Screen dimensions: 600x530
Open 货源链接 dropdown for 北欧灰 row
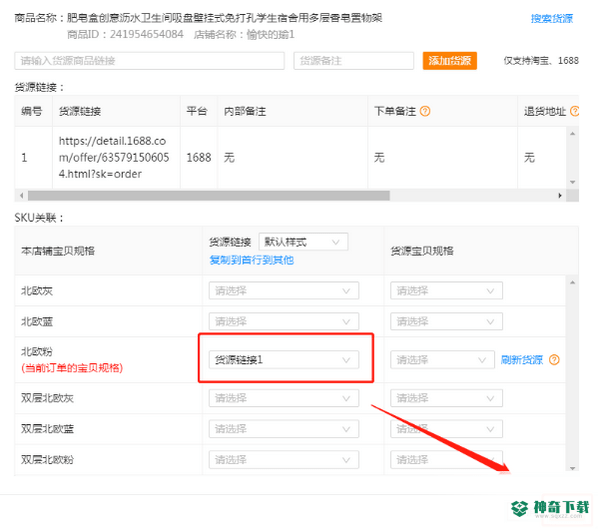[284, 291]
